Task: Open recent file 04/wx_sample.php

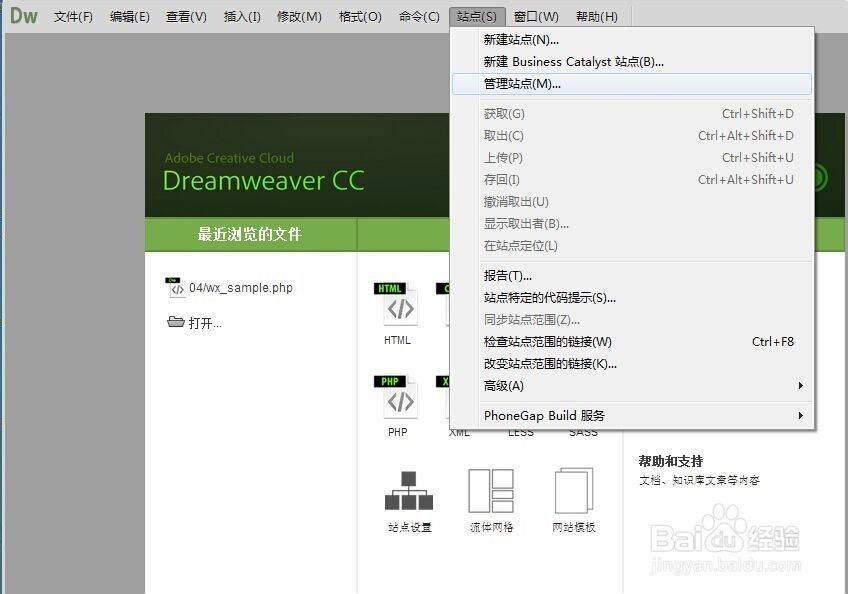Action: click(x=241, y=288)
